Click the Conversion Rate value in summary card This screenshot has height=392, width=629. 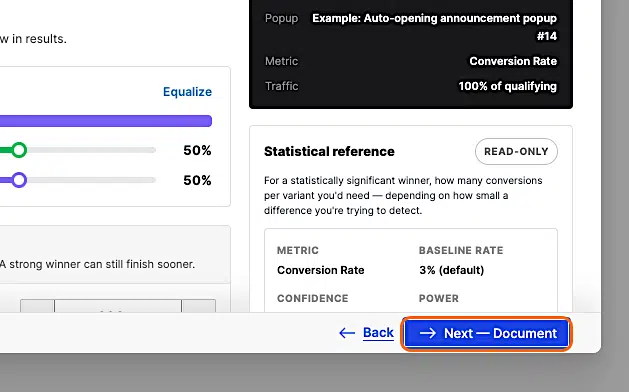513,61
